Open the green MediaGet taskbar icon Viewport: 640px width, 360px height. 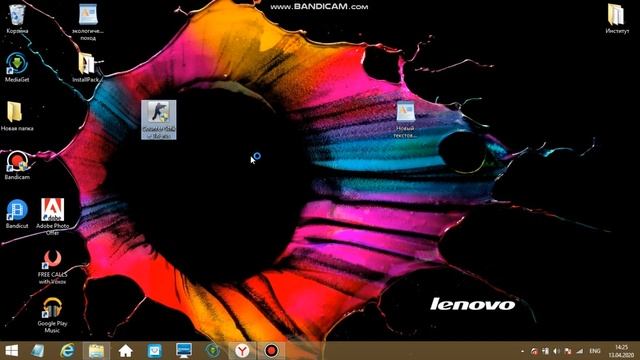(x=213, y=351)
